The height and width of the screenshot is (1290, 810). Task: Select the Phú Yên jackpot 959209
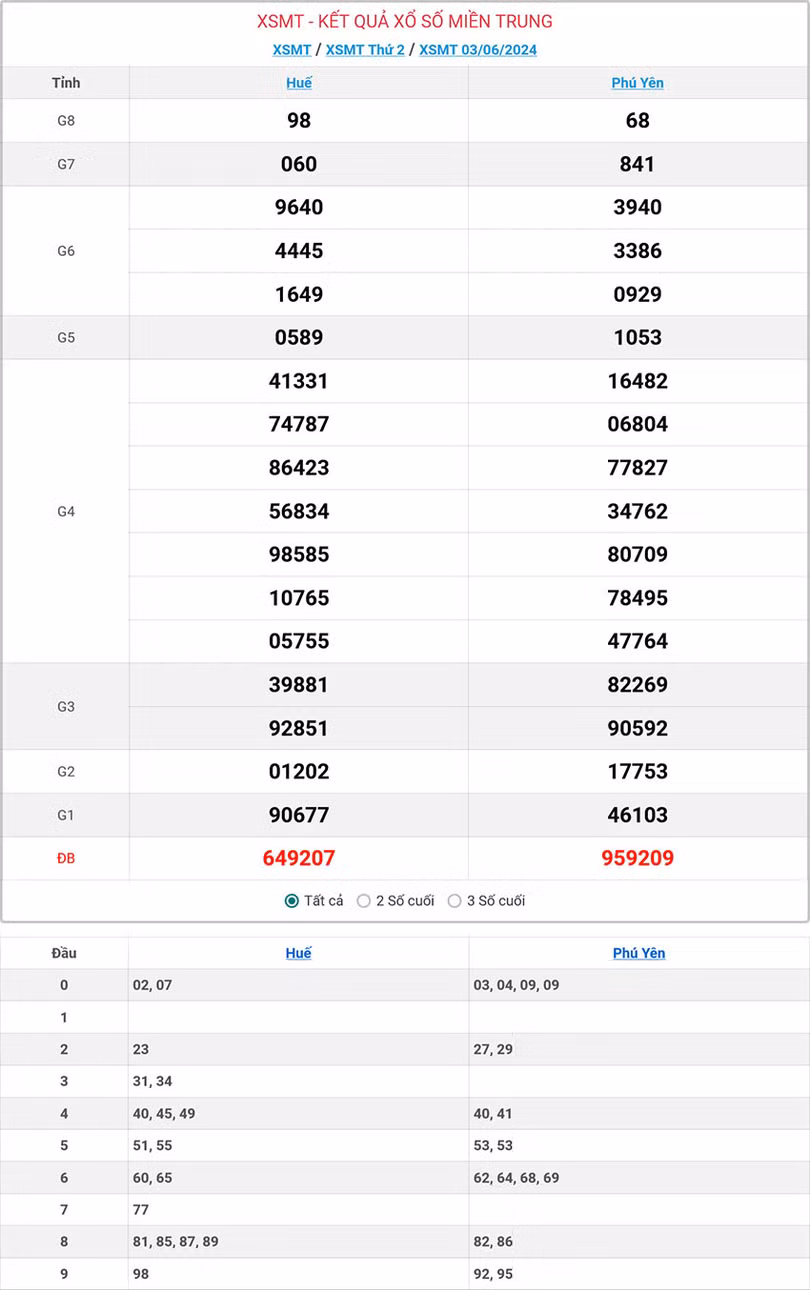pyautogui.click(x=637, y=858)
